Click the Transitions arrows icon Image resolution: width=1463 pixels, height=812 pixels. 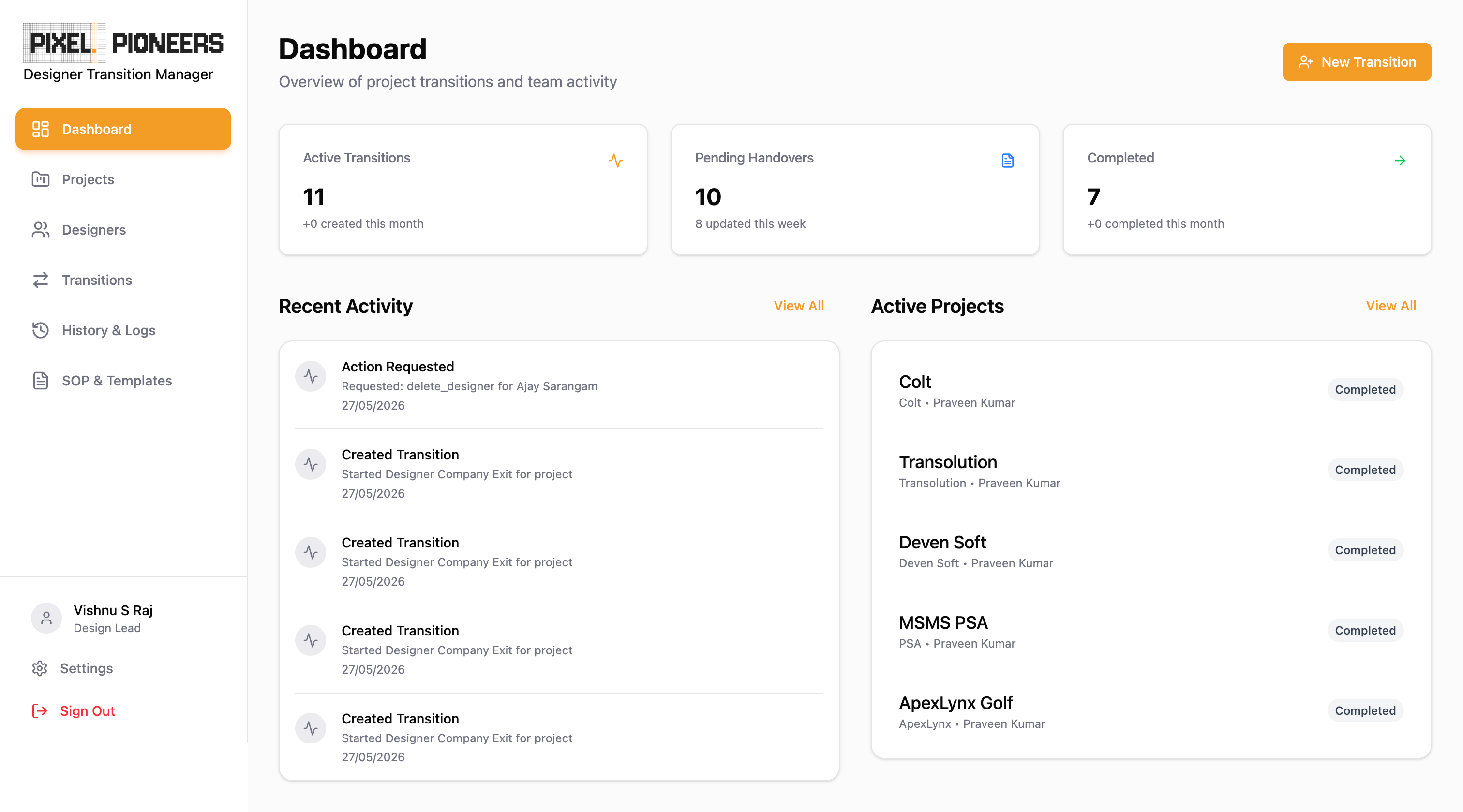40,280
